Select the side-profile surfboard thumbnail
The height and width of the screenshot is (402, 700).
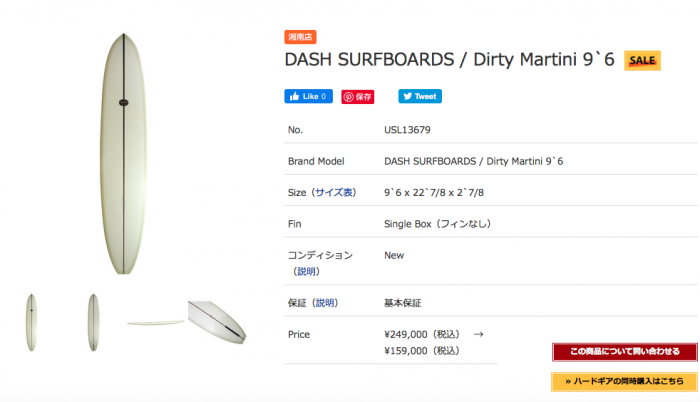click(x=155, y=322)
